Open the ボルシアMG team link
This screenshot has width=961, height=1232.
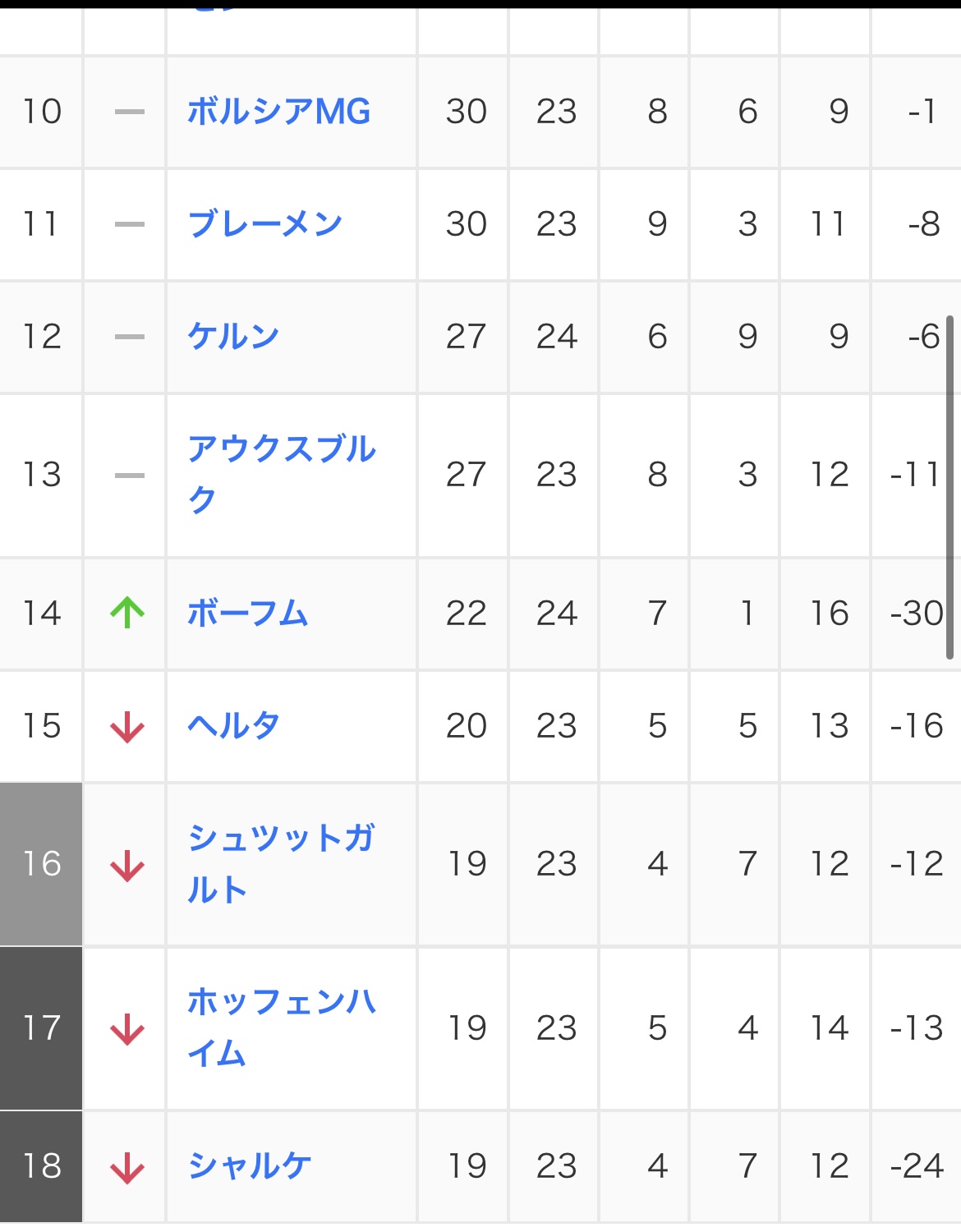tap(278, 112)
